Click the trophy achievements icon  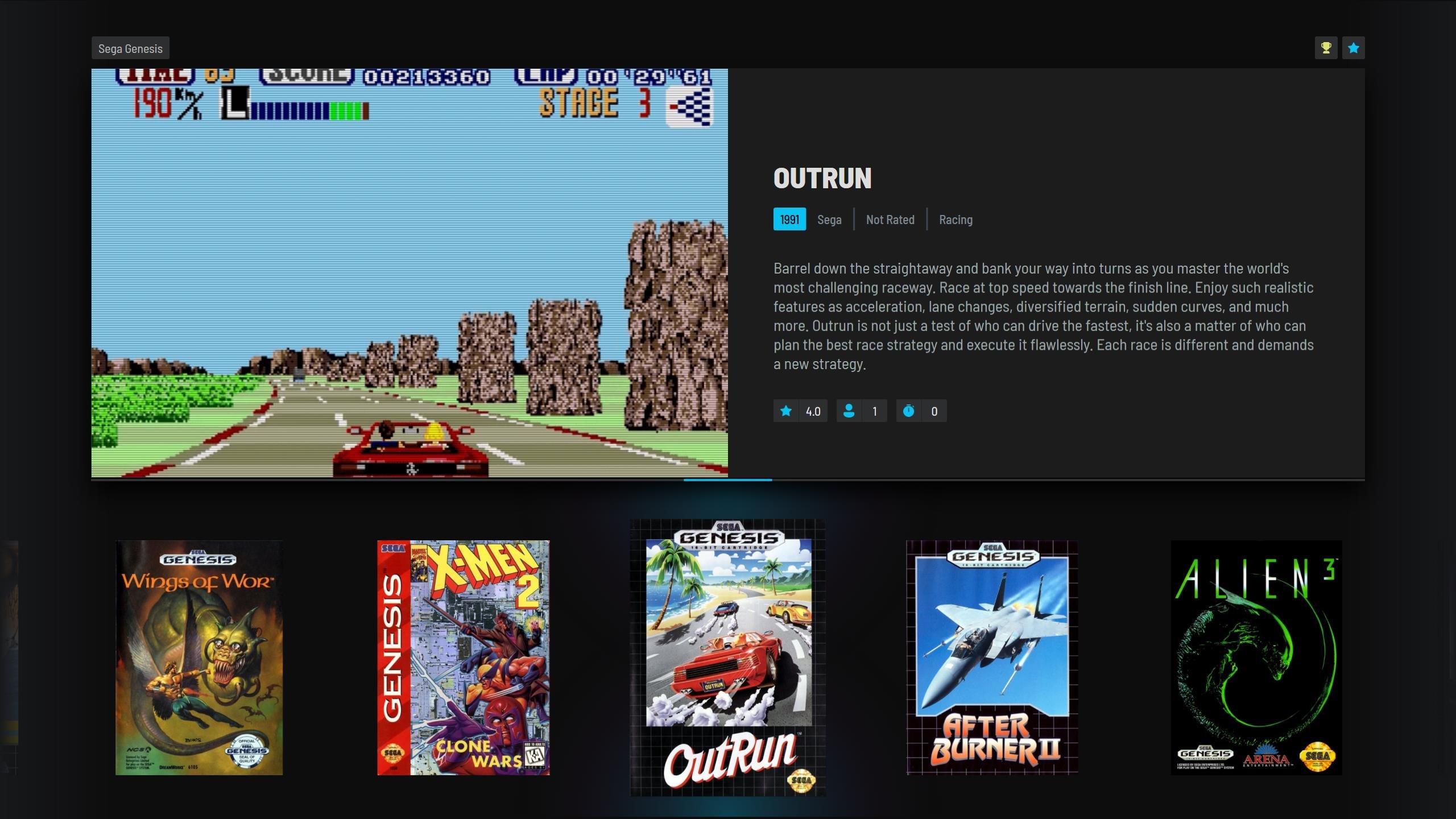tap(1326, 48)
